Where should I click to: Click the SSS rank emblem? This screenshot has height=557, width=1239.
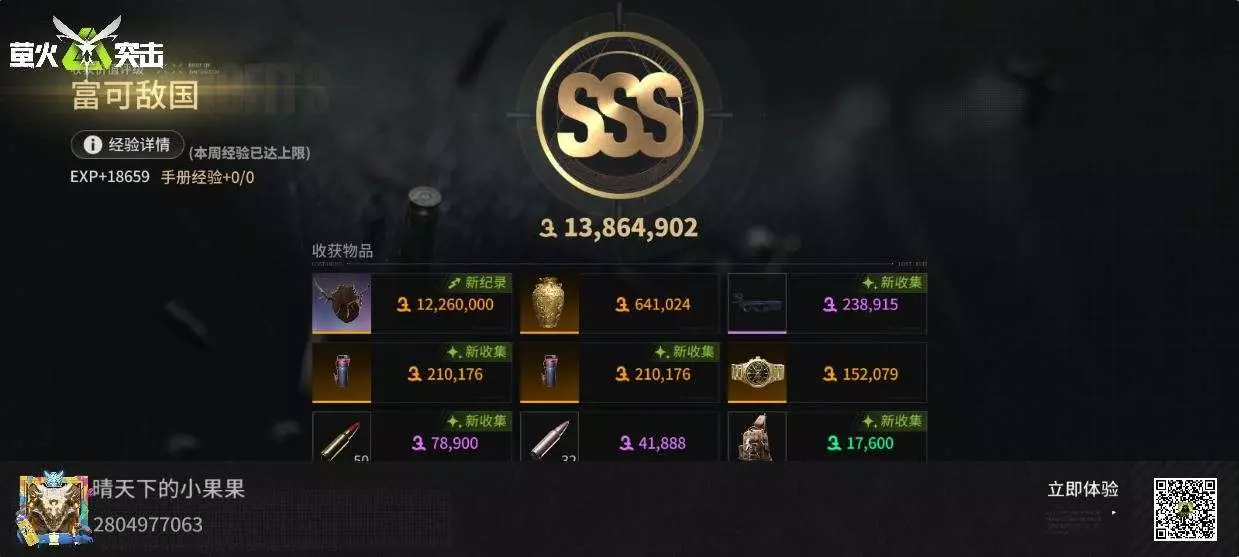point(619,115)
